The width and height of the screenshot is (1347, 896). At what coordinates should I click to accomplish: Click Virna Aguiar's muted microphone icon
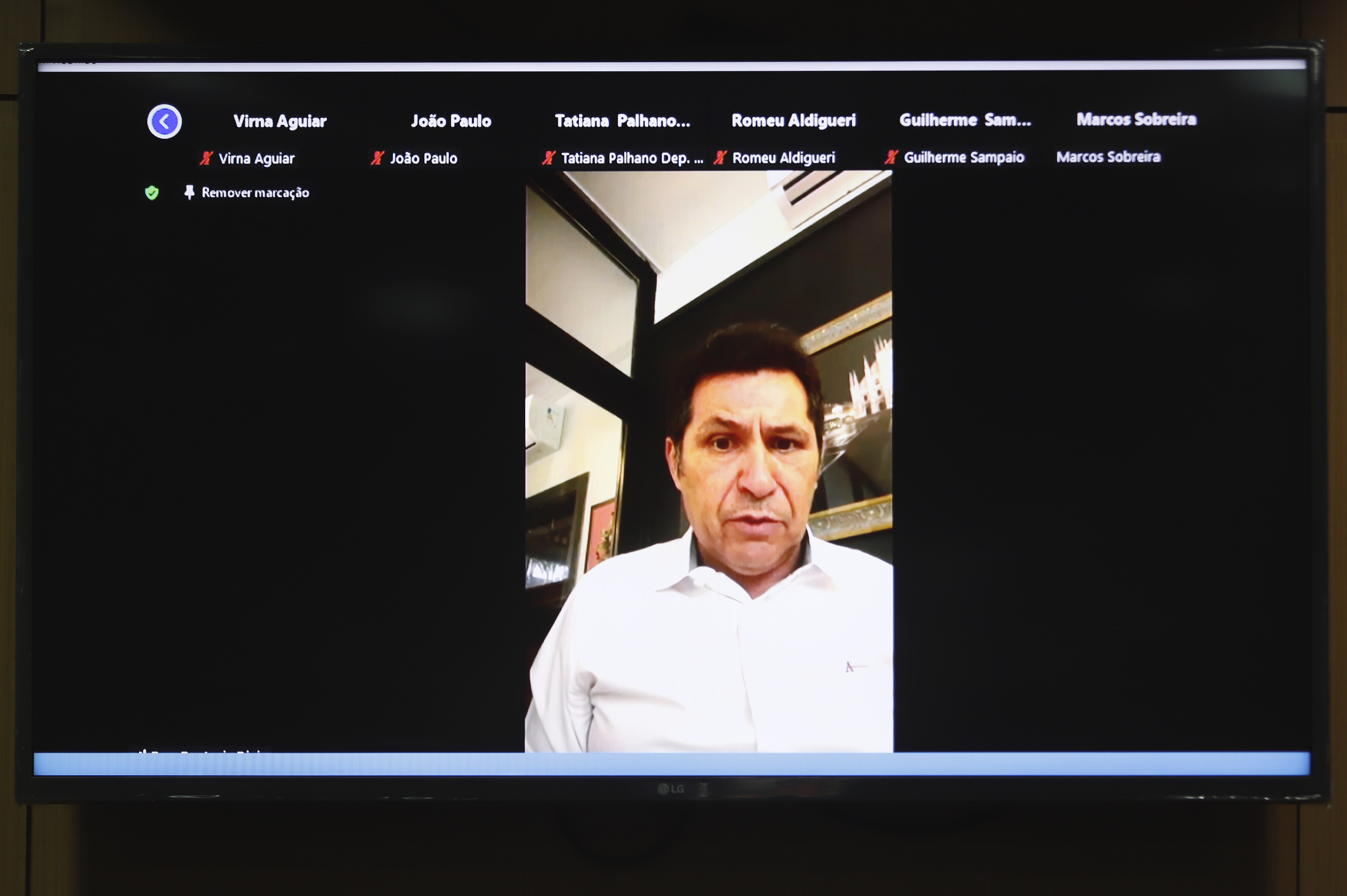click(206, 158)
